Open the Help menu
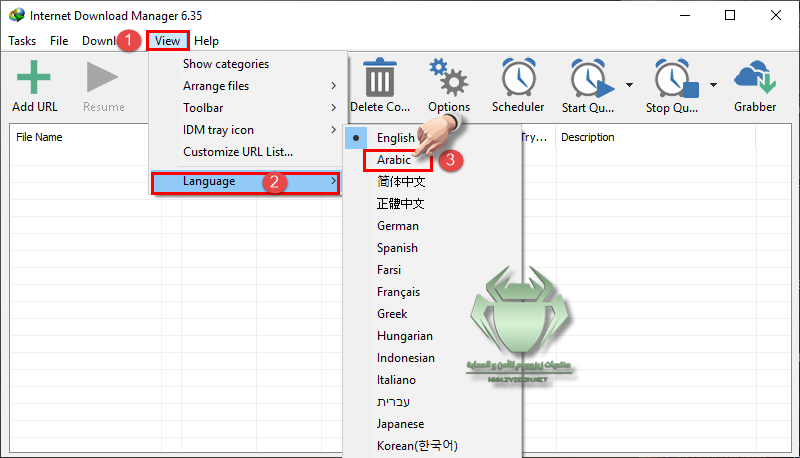Viewport: 800px width, 458px height. (206, 41)
